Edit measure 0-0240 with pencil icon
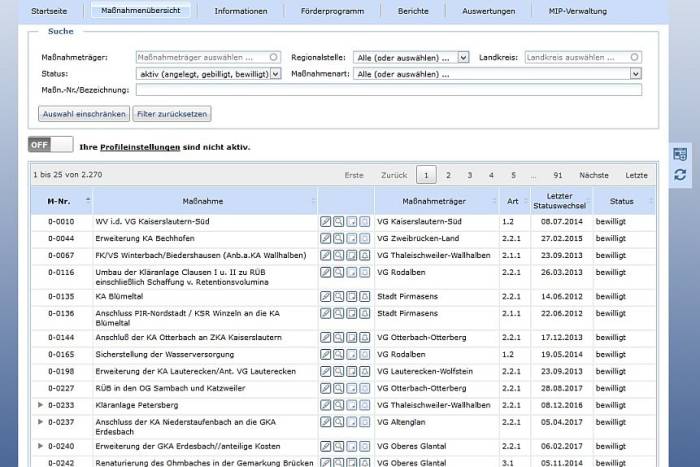Screen dimensions: 700x467 325,446
